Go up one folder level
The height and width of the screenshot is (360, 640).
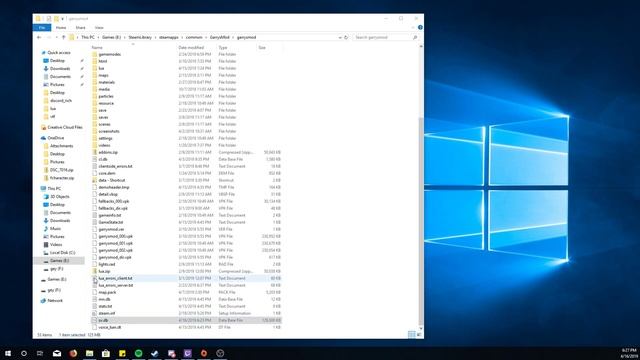64,37
